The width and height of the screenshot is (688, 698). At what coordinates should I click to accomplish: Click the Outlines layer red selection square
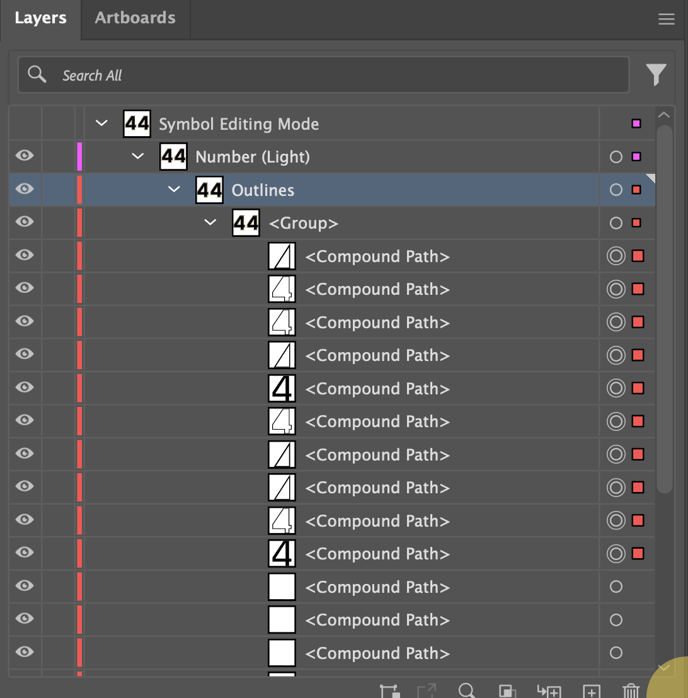tap(636, 190)
